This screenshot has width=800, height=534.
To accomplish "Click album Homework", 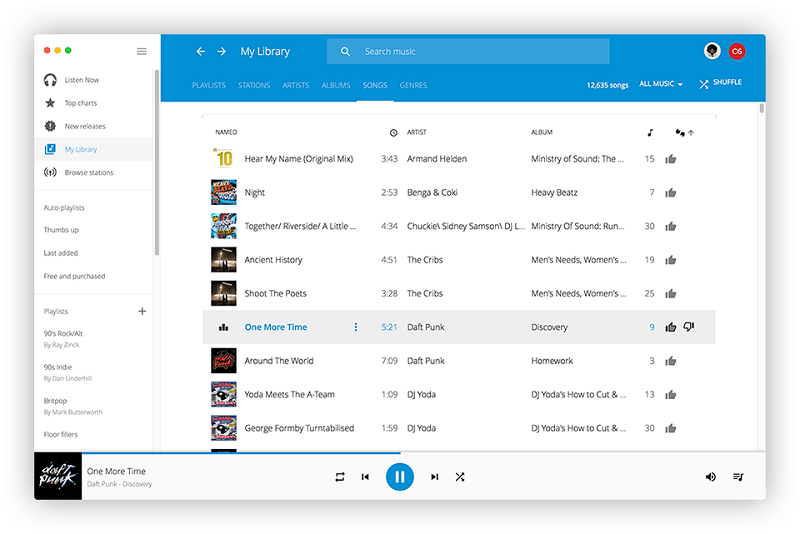I will pos(552,361).
